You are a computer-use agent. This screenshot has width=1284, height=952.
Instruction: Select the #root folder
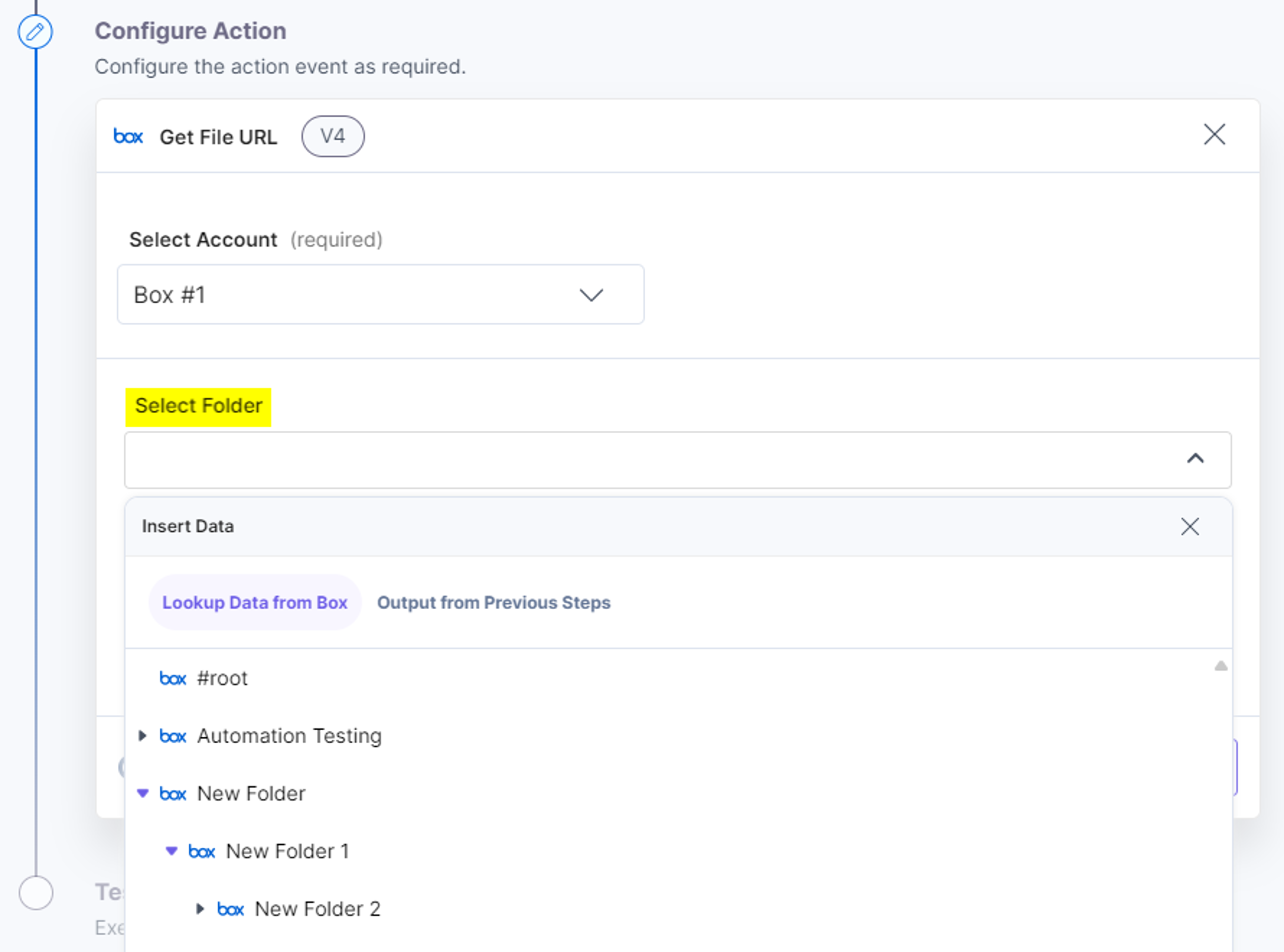click(222, 678)
